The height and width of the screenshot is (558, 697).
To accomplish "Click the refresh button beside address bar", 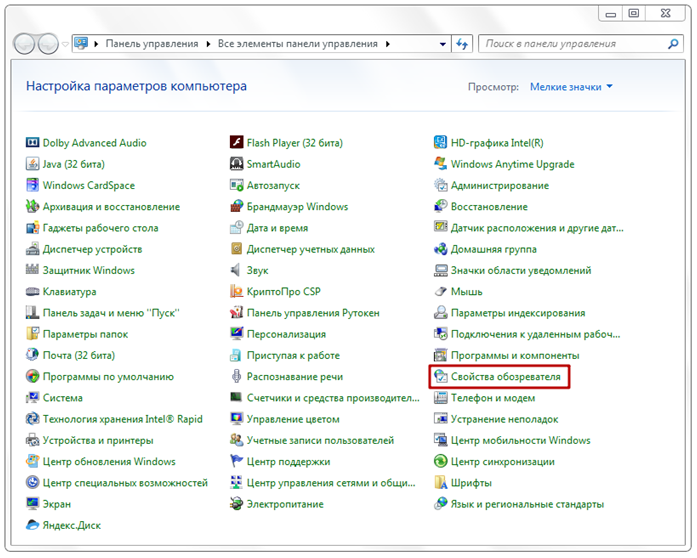I will (462, 44).
